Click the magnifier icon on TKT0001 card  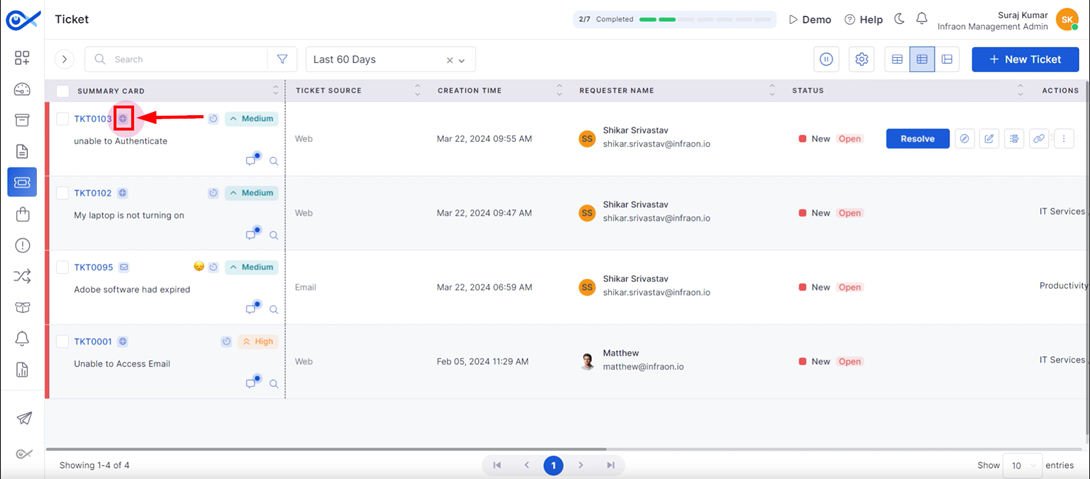pos(274,384)
